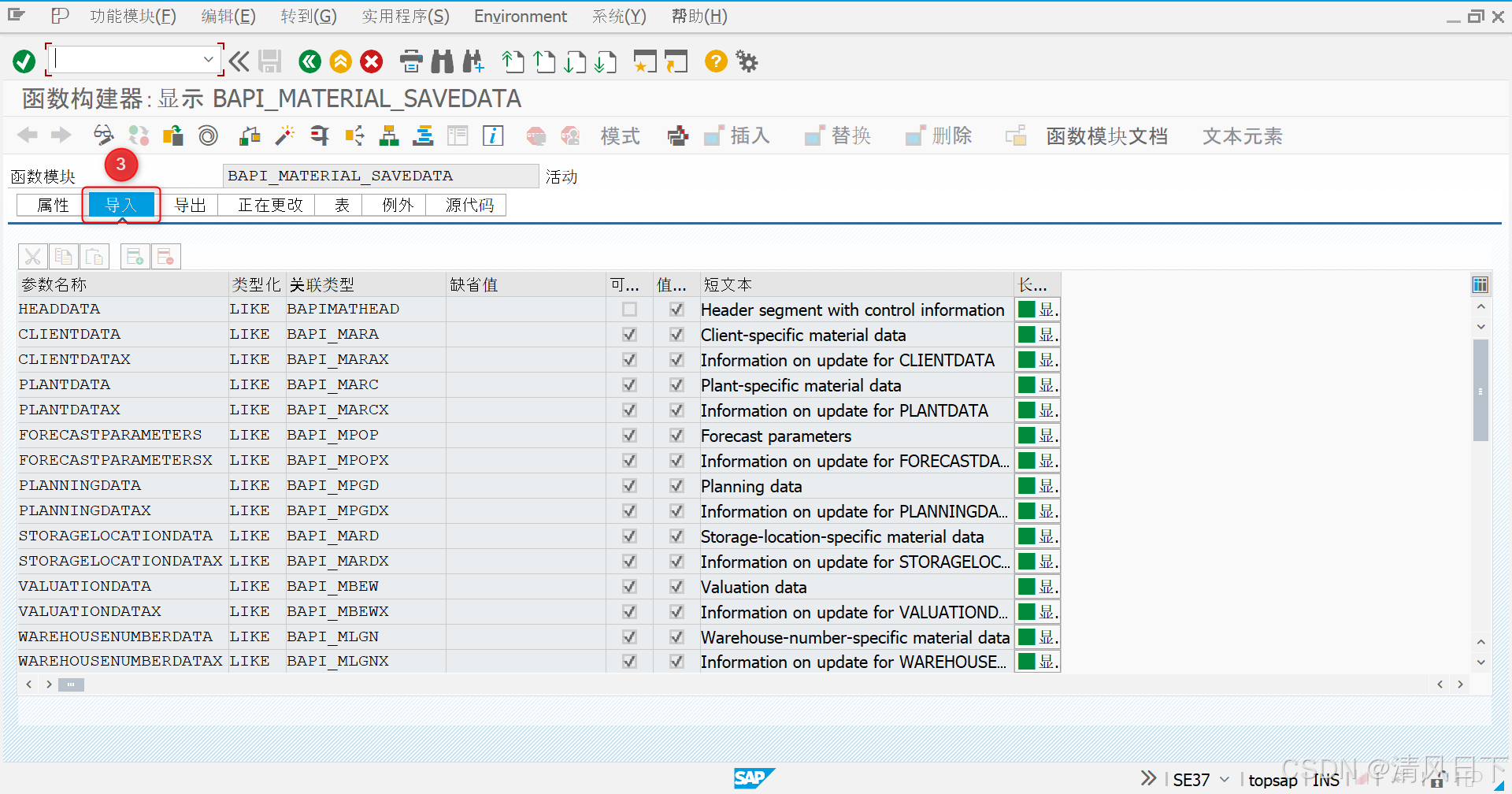1512x794 pixels.
Task: Toggle optional checkbox for PLANNINGDATA row
Action: [x=629, y=486]
